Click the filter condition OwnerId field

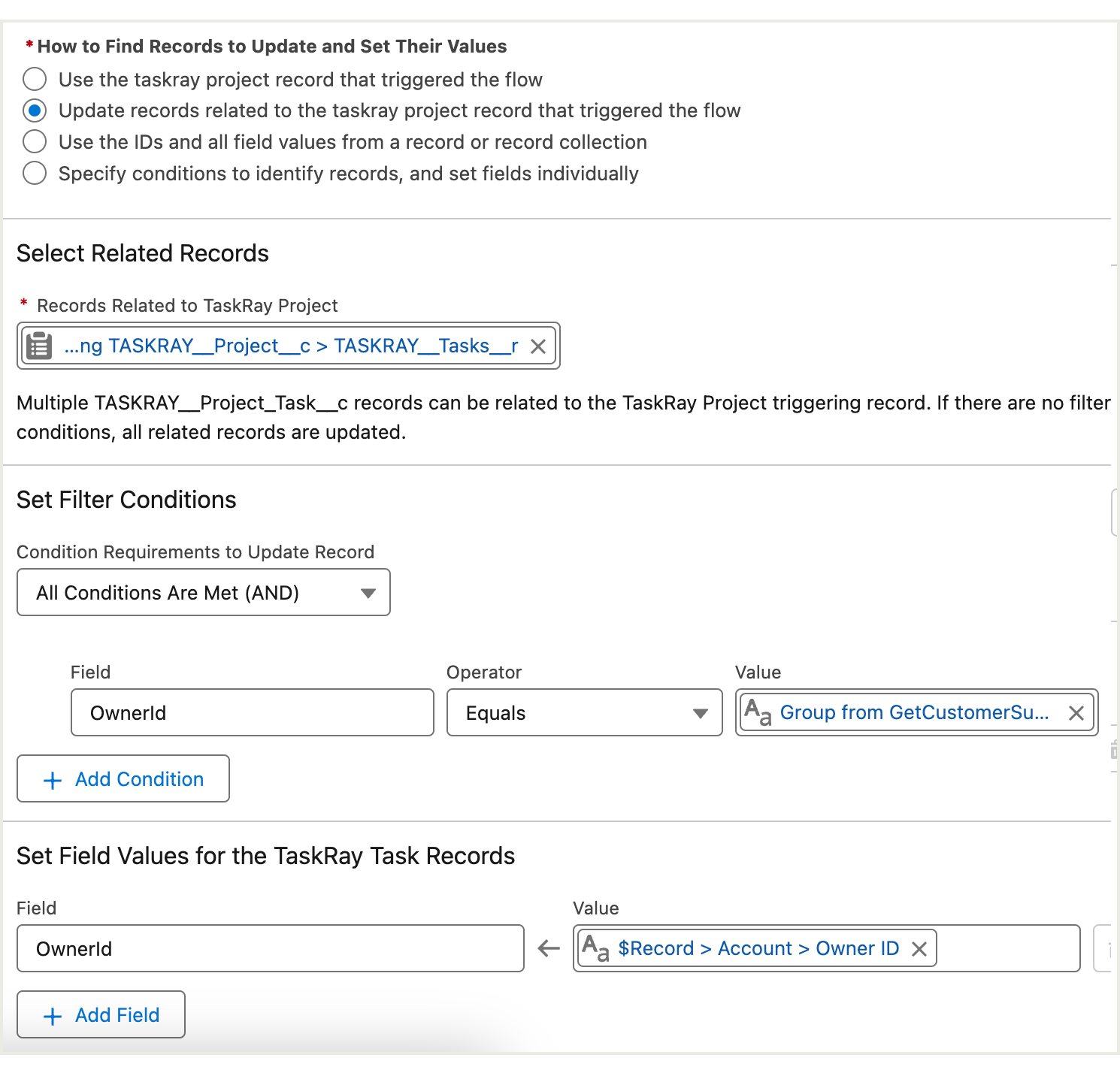click(253, 712)
